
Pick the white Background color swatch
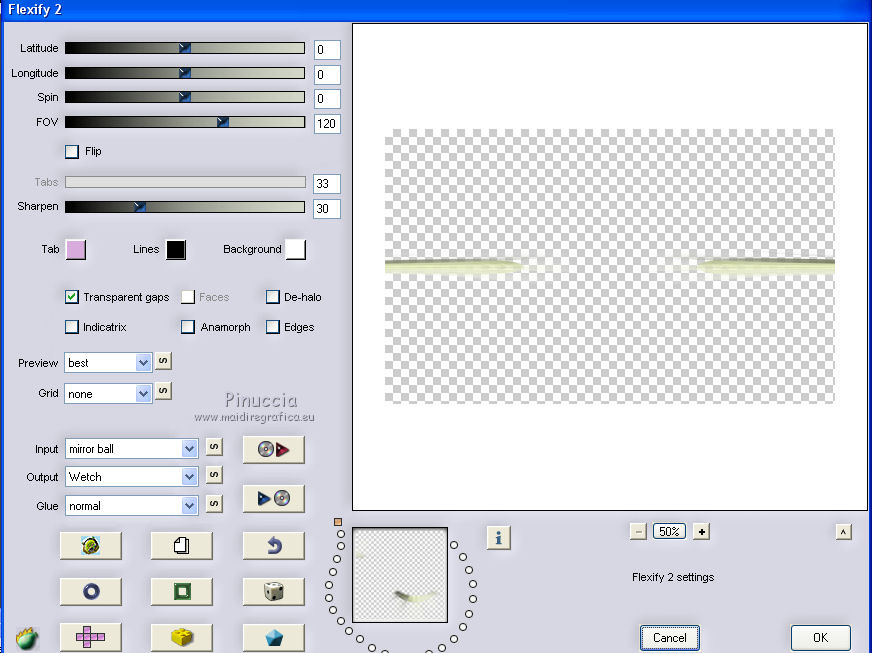pos(295,250)
